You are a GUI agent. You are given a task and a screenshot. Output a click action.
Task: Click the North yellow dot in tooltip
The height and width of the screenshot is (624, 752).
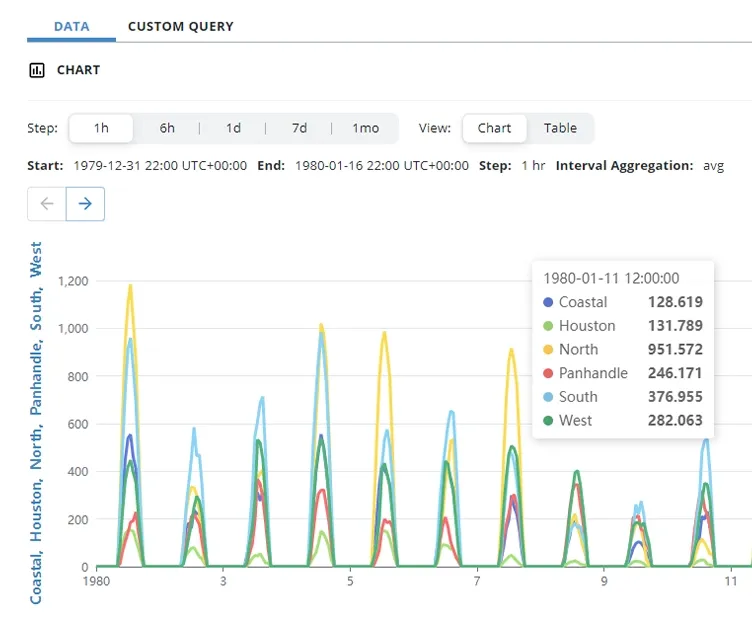tap(548, 350)
